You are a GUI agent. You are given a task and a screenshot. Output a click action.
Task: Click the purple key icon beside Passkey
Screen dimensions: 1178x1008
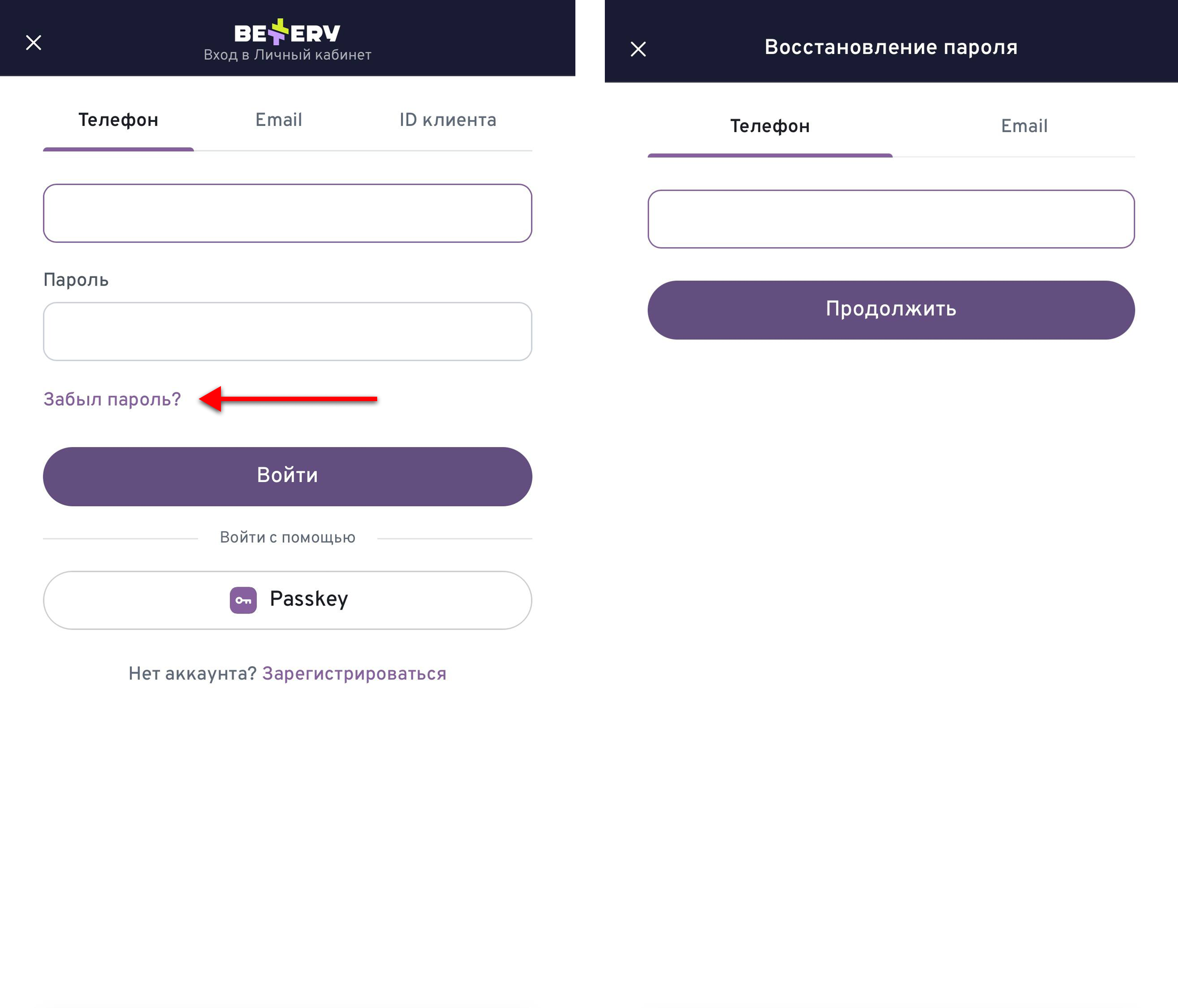pos(243,600)
